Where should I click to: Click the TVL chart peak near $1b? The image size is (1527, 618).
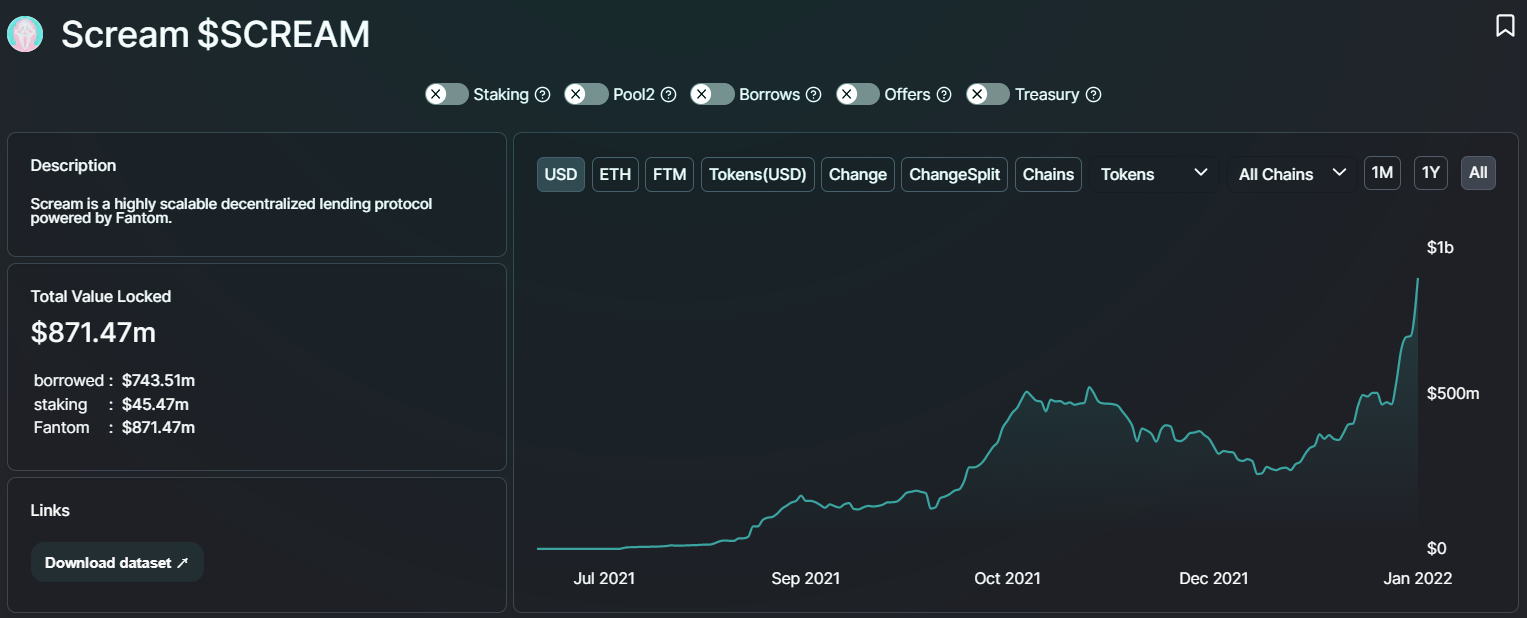point(1418,279)
